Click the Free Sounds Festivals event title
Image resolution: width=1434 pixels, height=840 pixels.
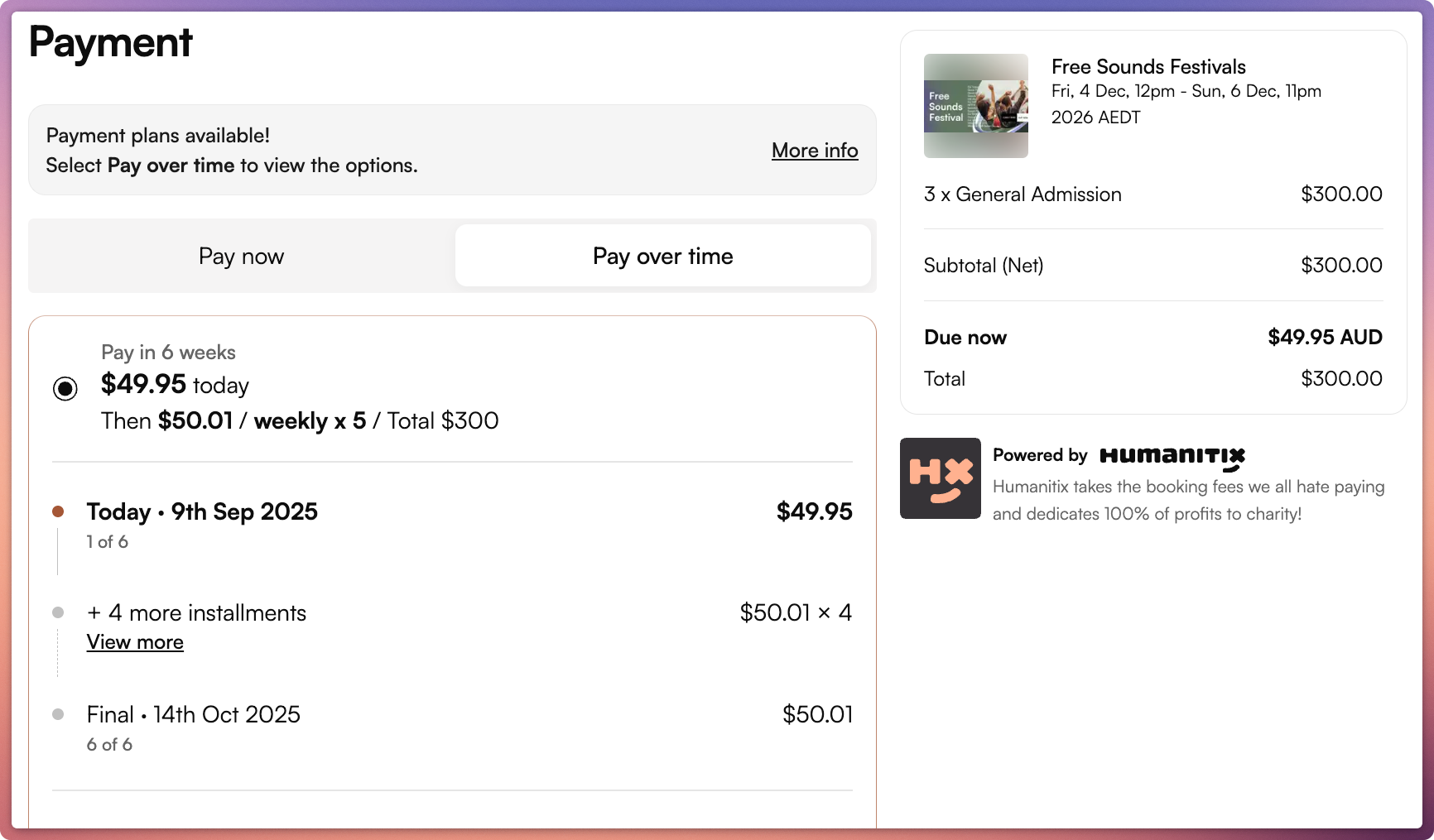1148,67
